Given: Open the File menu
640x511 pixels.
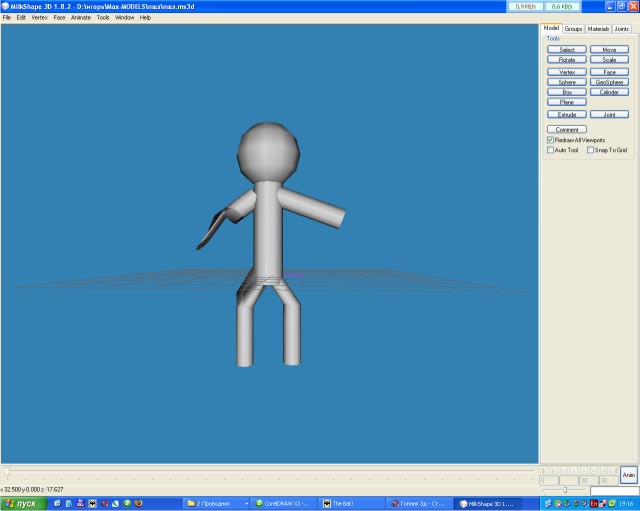Looking at the screenshot, I should point(7,18).
